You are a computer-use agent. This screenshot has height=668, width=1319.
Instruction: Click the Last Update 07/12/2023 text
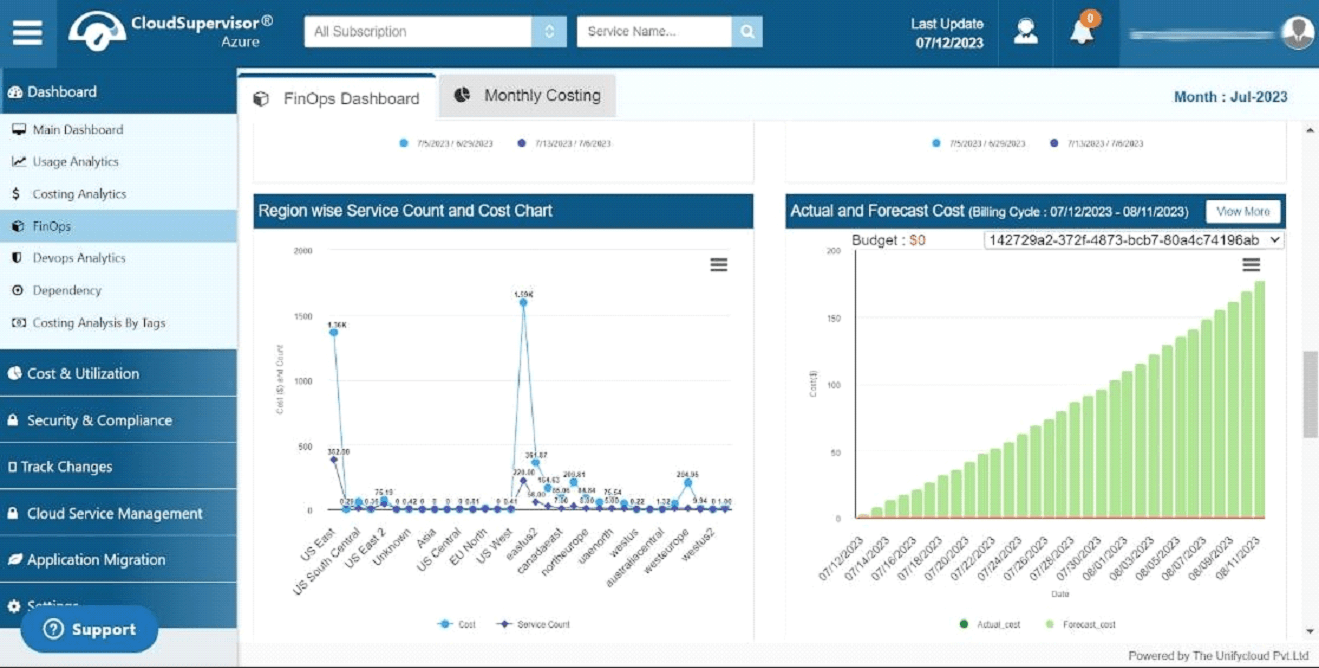[948, 33]
